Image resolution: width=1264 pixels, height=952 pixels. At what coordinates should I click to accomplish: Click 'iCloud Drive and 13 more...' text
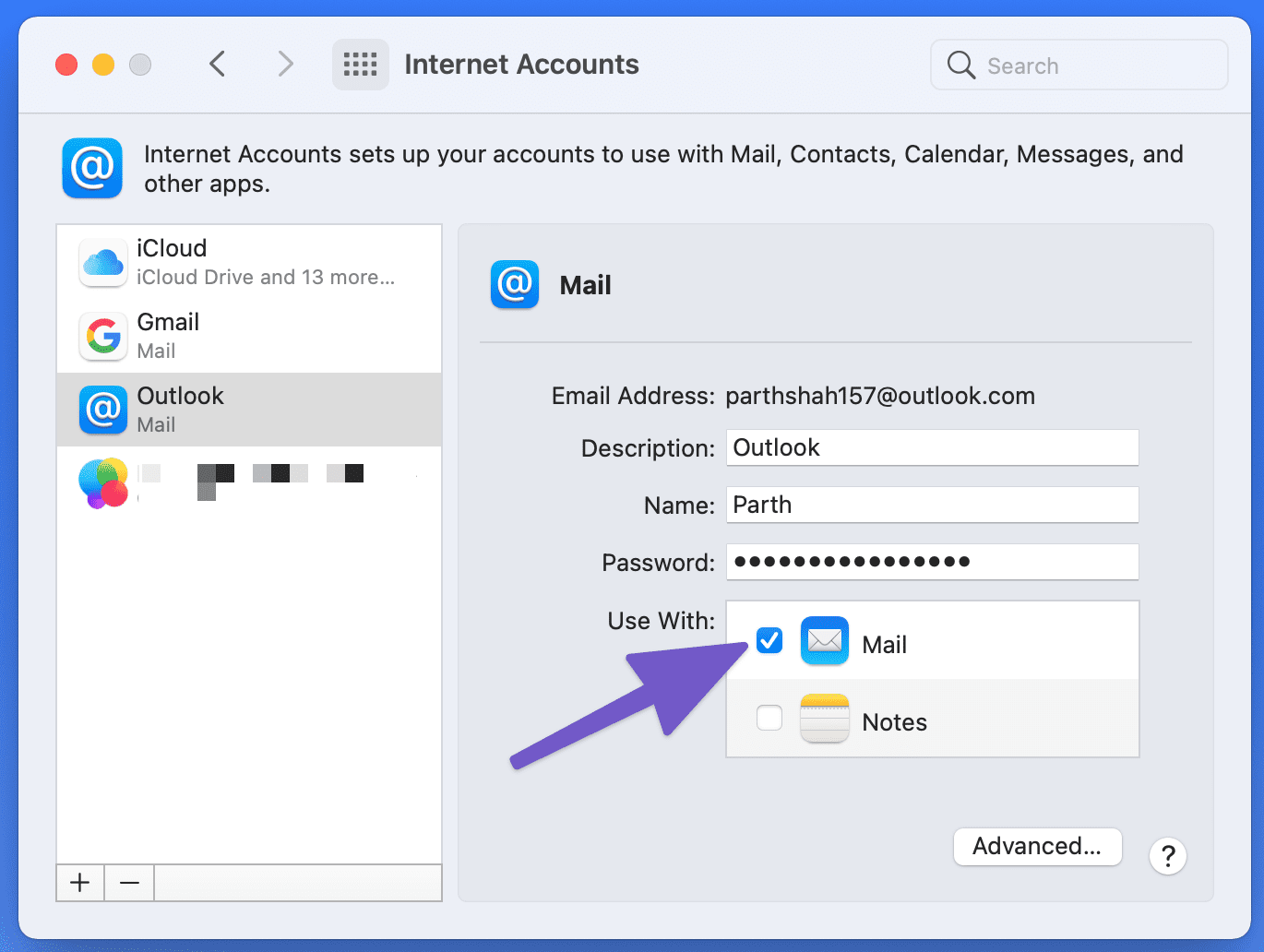pos(266,277)
